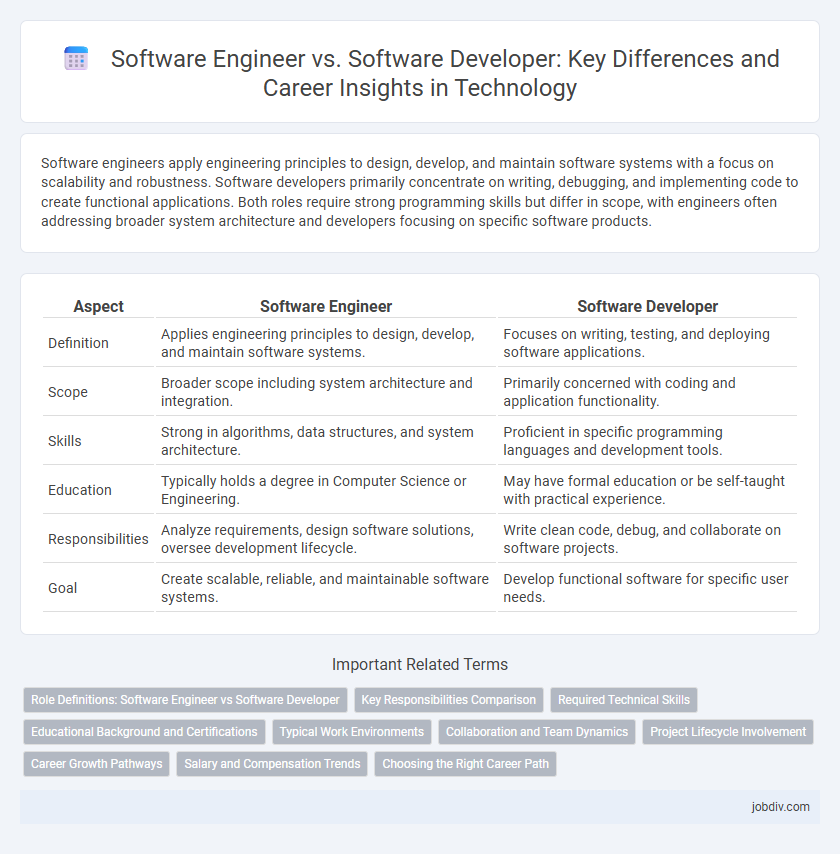
Task: Click 'Proficient in specific programming languages' cell
Action: (x=647, y=441)
